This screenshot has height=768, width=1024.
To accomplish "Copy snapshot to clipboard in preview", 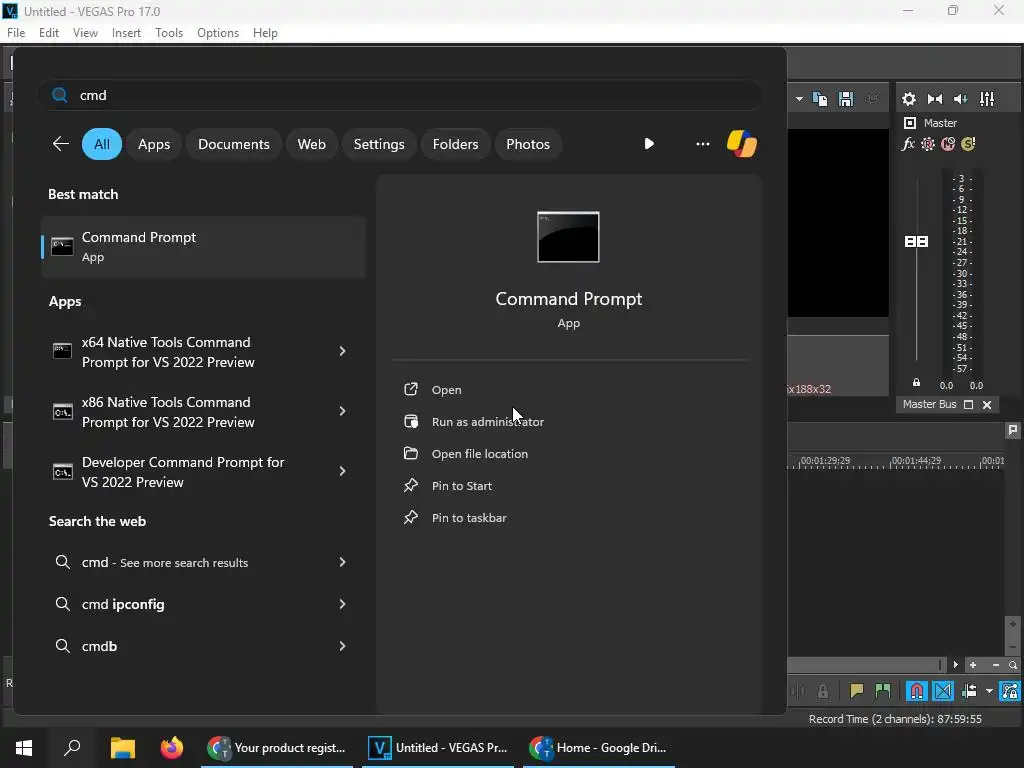I will pos(820,99).
